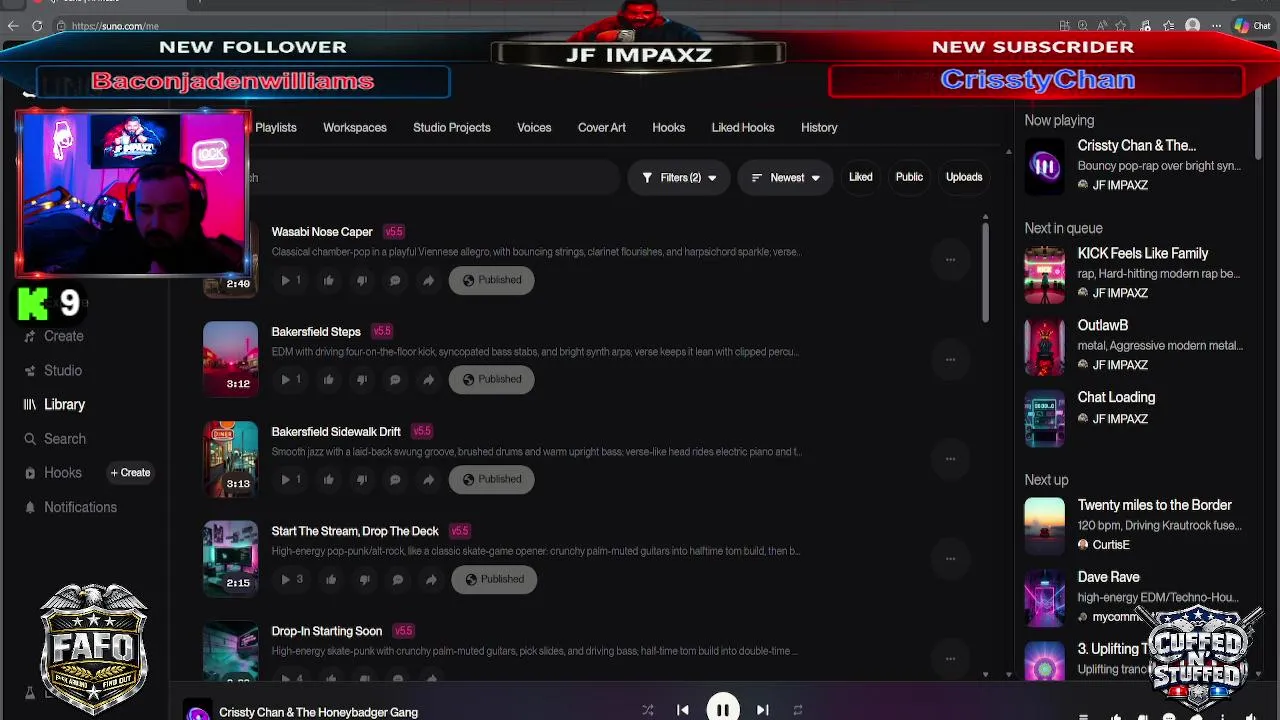Toggle shuffle in the player bar
Image resolution: width=1280 pixels, height=720 pixels.
(x=648, y=710)
